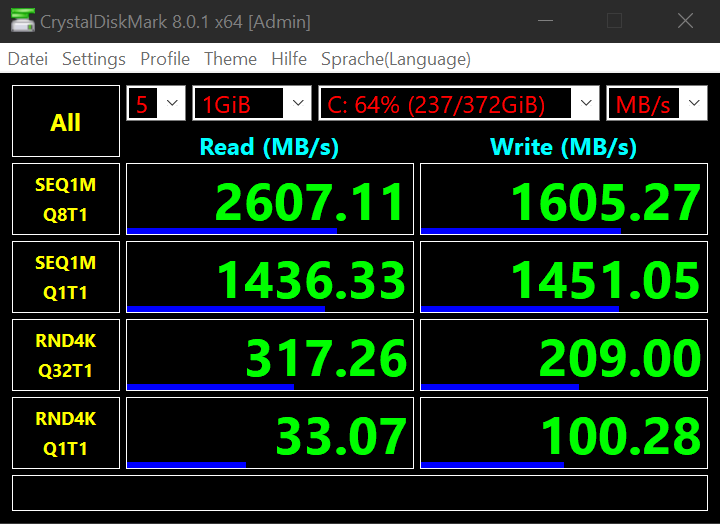Start the RND4K Q1T1 test
This screenshot has width=720, height=524.
tap(66, 433)
